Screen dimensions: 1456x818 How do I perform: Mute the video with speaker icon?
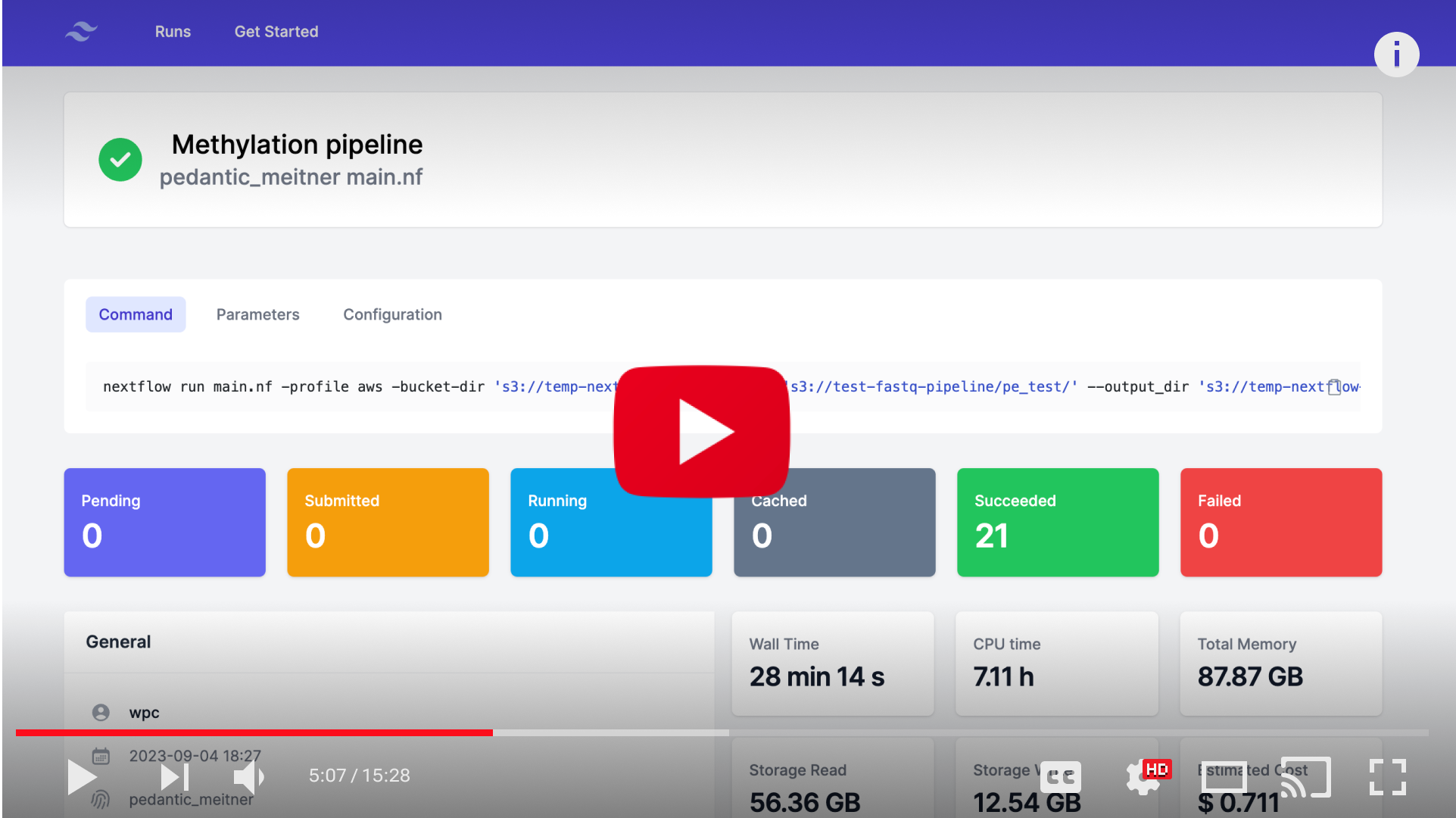[x=248, y=777]
